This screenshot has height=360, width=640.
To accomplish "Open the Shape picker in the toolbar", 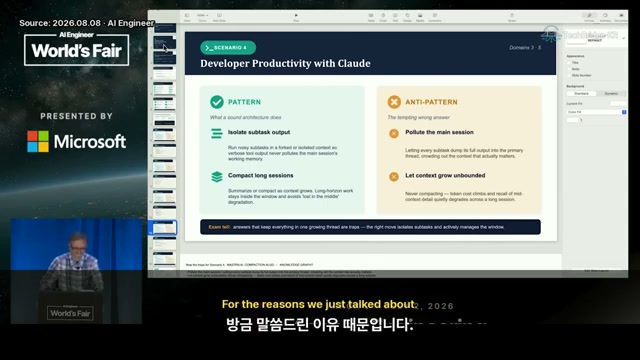I will click(407, 17).
